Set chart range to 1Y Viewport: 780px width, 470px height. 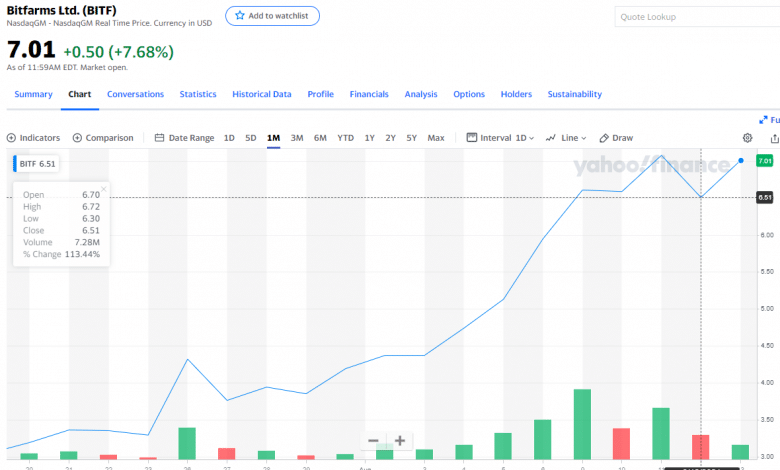370,138
